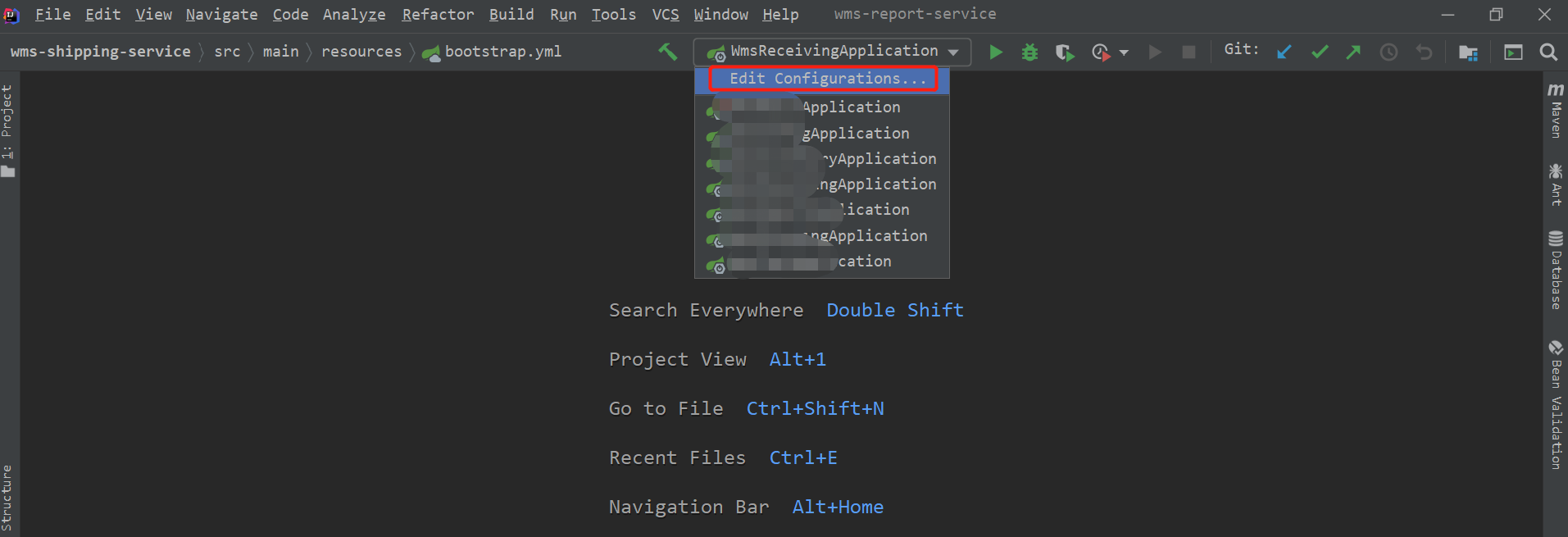
Task: Open Git Show History clock icon
Action: tap(1388, 52)
